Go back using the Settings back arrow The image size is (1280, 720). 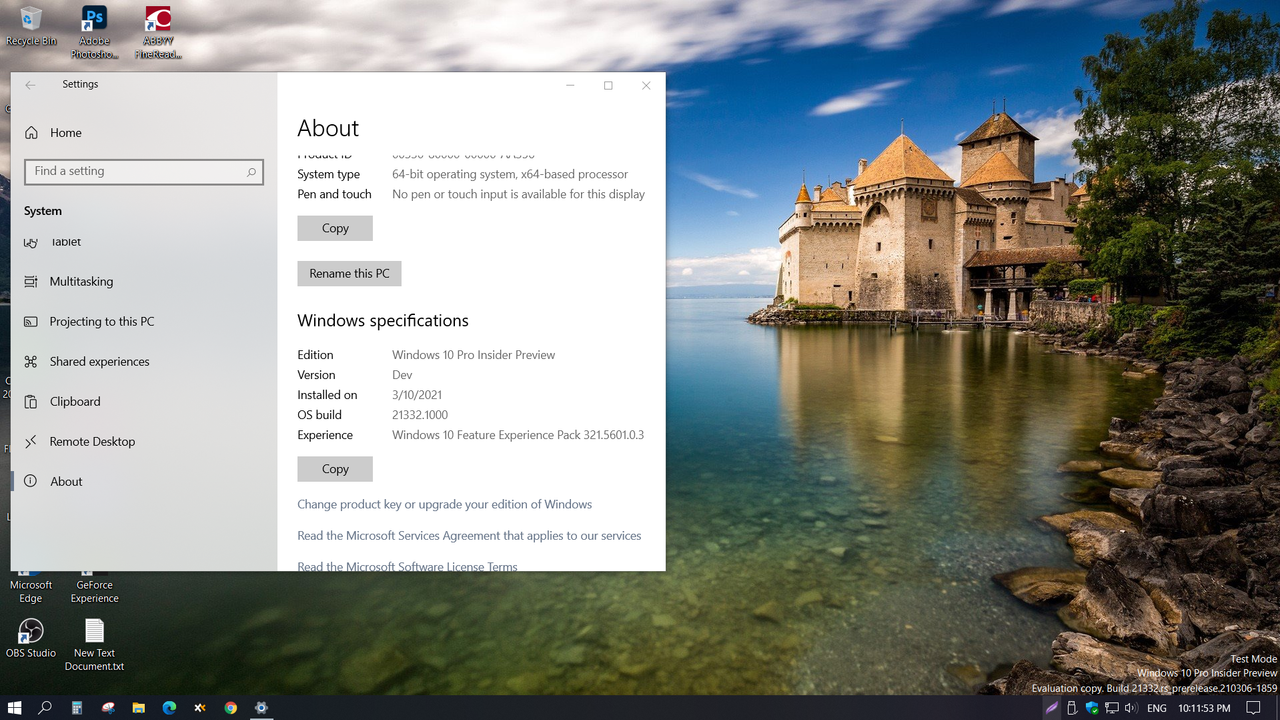click(x=31, y=85)
